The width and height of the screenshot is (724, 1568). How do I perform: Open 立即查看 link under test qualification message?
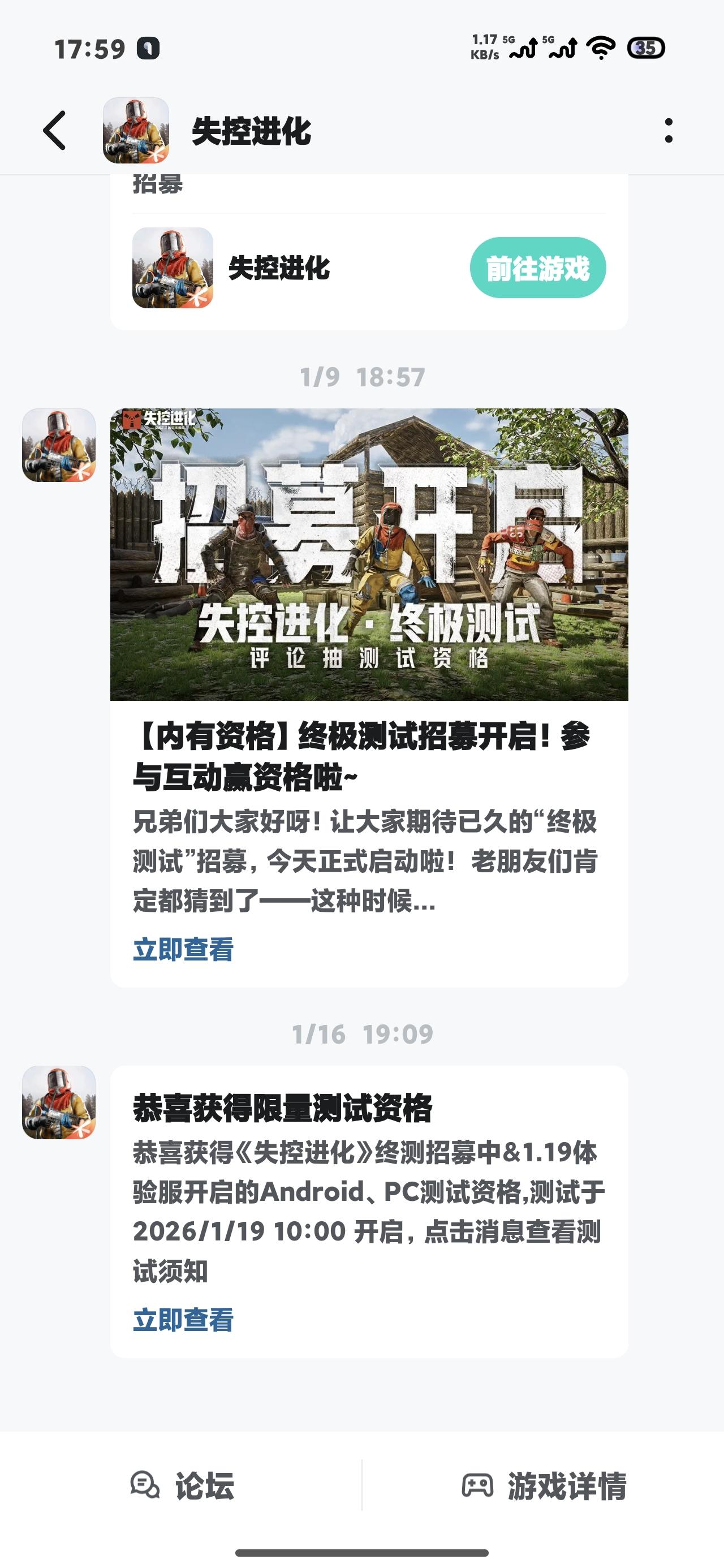coord(183,1320)
